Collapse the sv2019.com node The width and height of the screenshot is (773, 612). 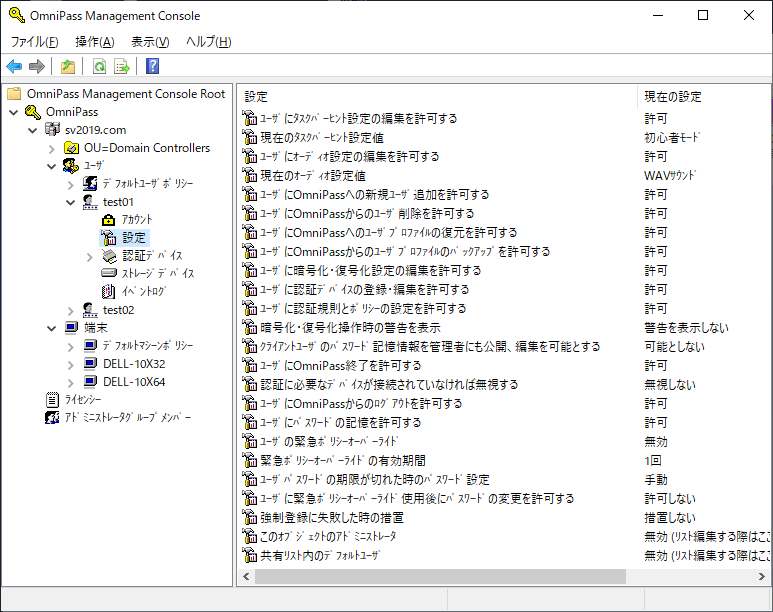[x=33, y=130]
